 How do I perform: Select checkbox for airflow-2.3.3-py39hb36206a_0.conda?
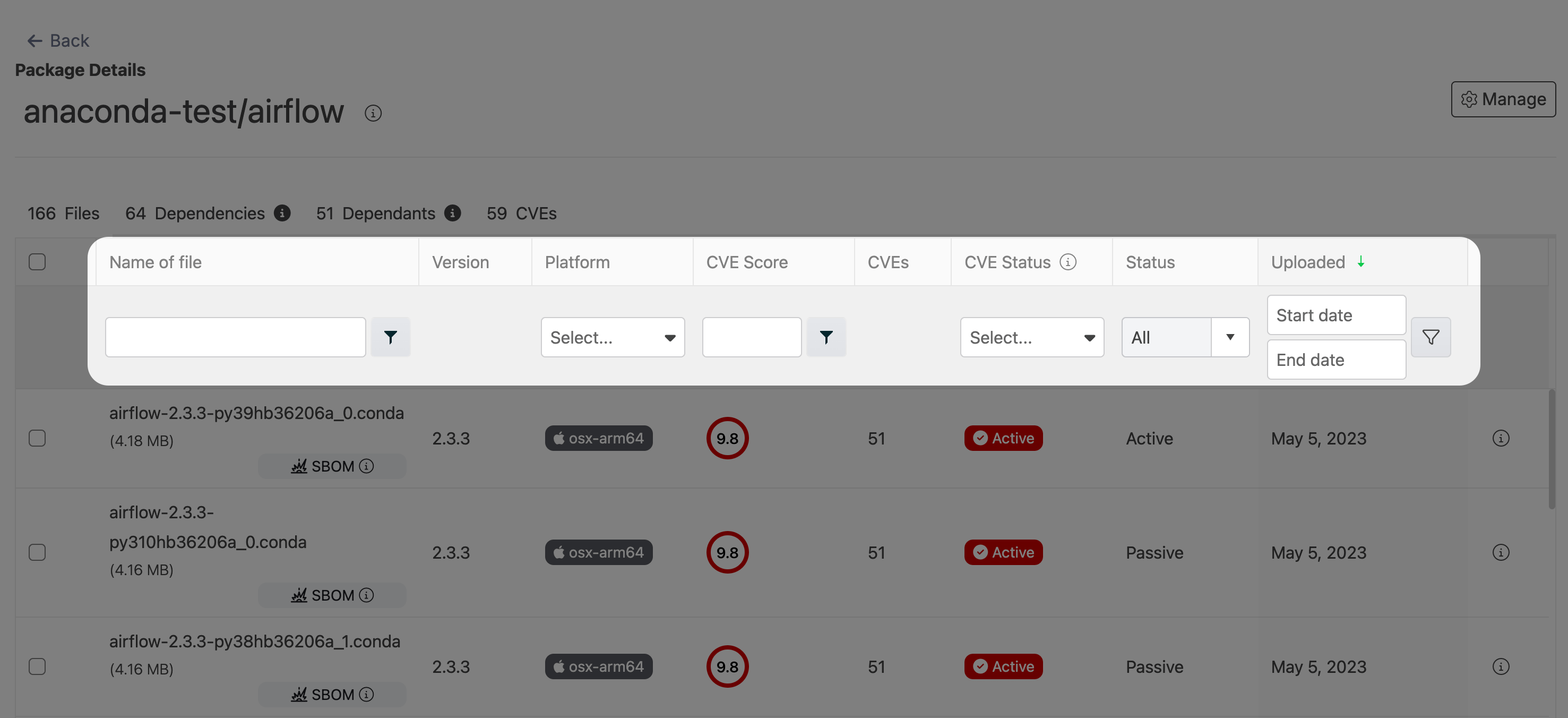(x=37, y=438)
